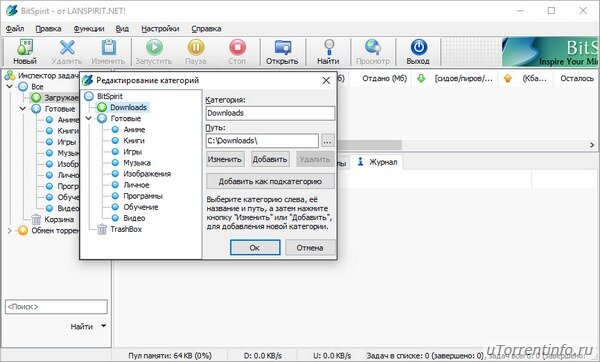600x362 pixels.
Task: Open the Файл menu
Action: pos(15,29)
